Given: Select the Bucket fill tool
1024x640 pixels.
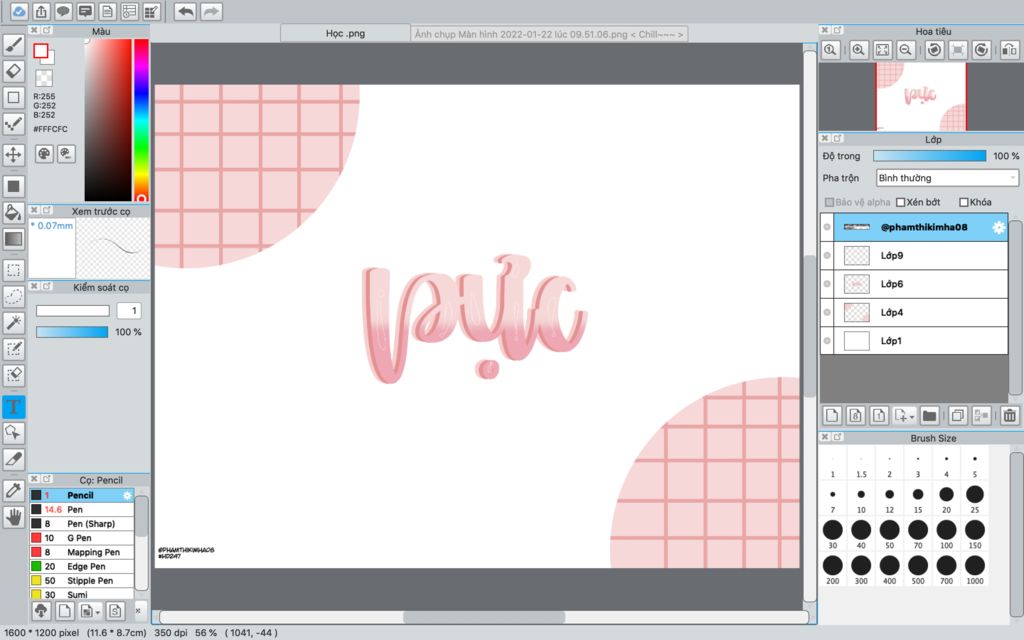Looking at the screenshot, I should 13,212.
